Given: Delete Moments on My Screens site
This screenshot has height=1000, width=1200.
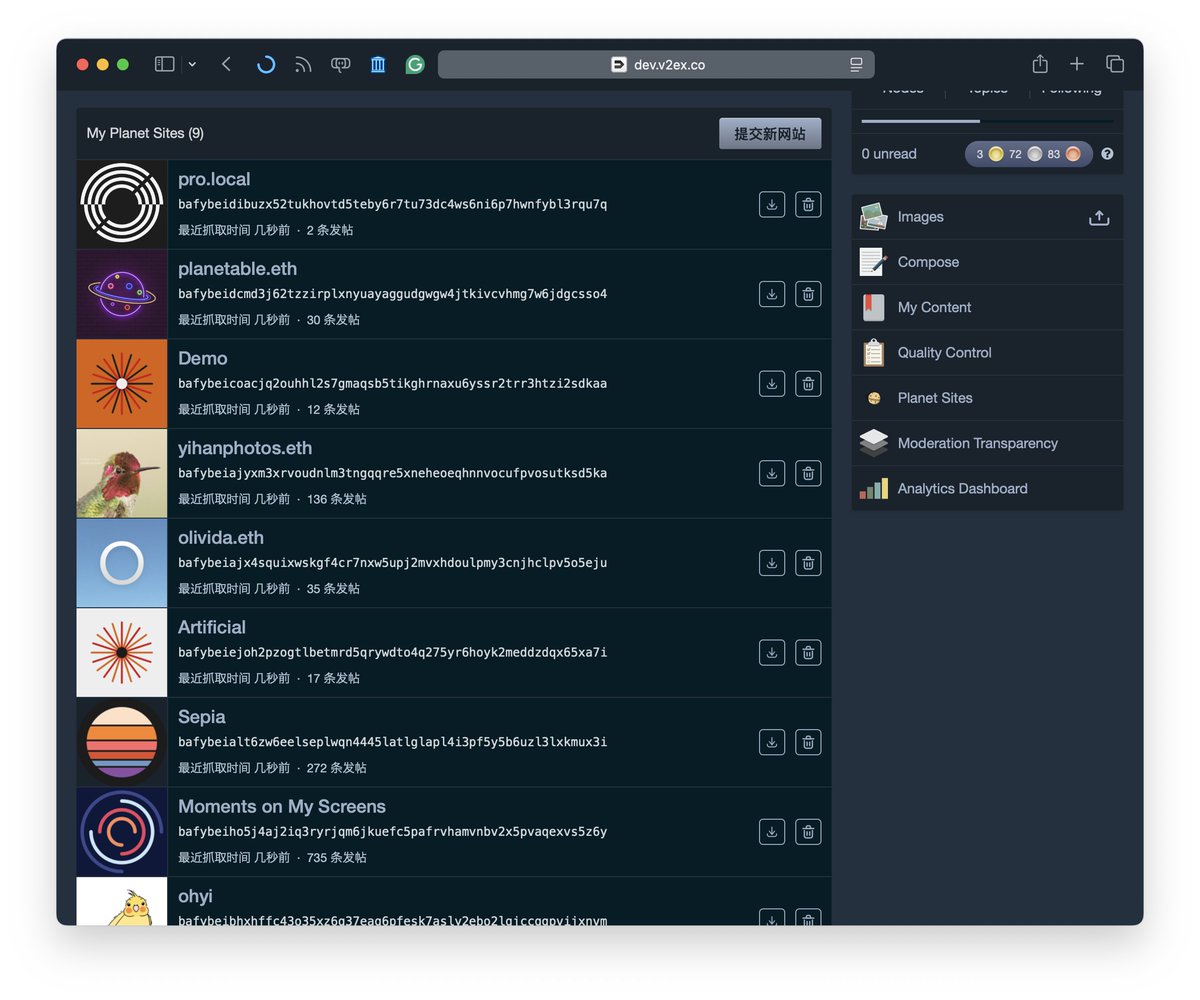Looking at the screenshot, I should [808, 831].
